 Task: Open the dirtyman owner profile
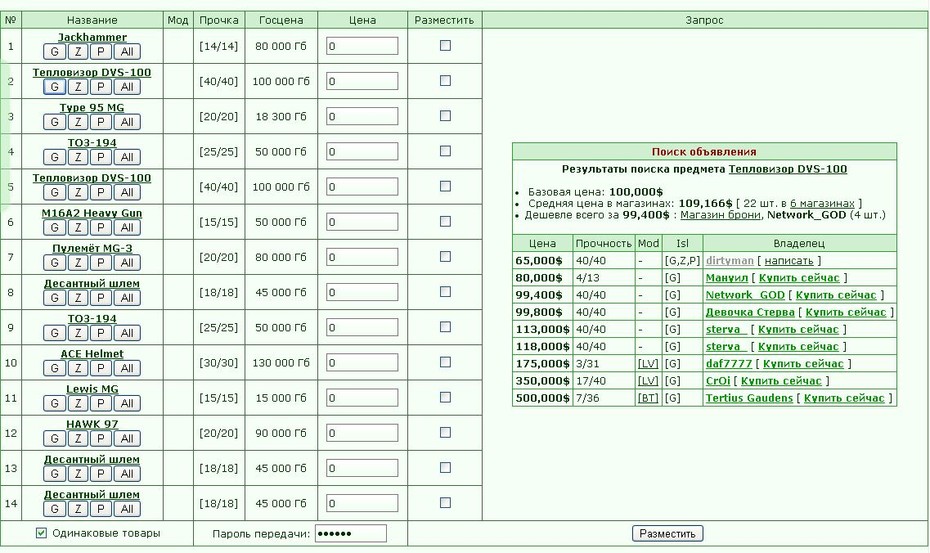(x=730, y=260)
